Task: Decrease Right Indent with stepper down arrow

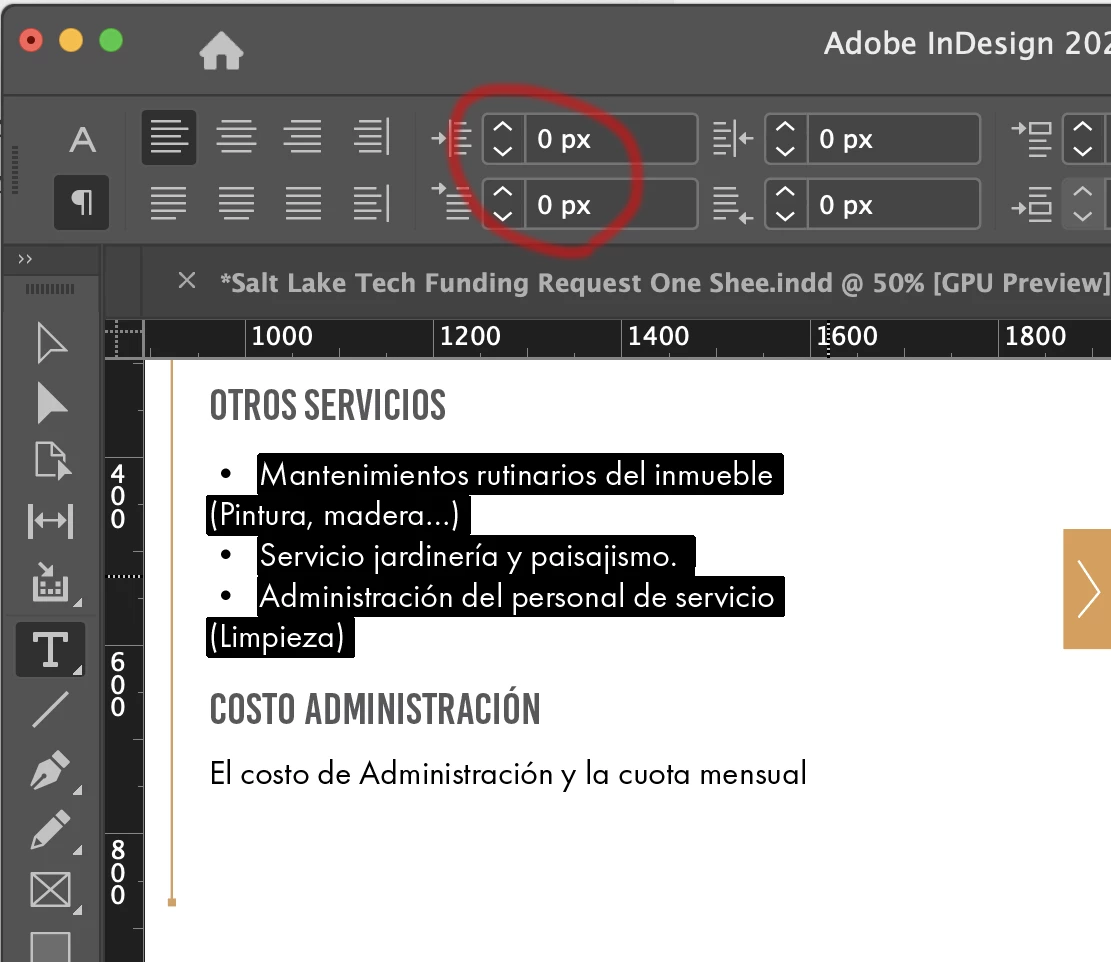Action: coord(785,151)
